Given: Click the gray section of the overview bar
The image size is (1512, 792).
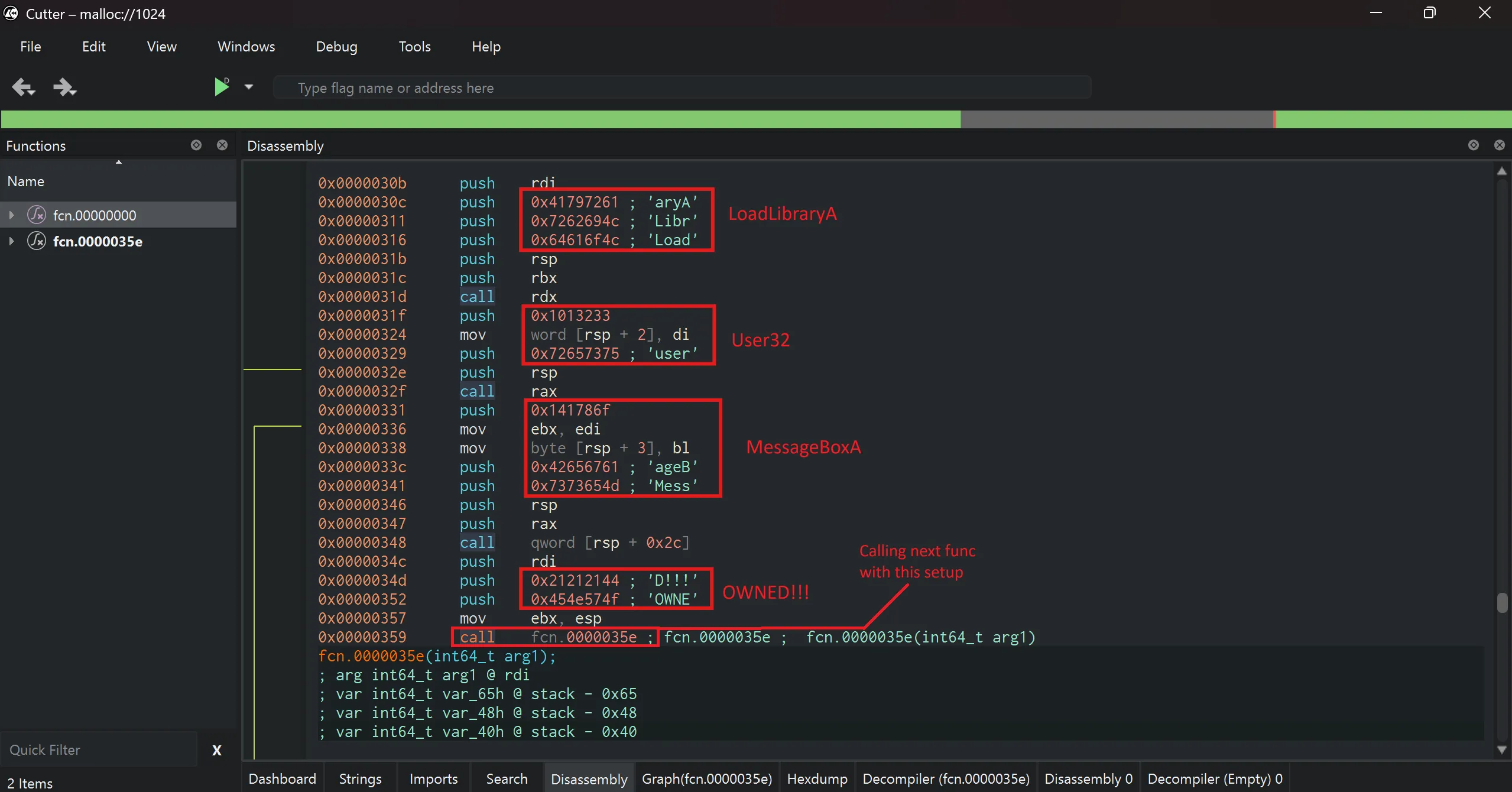Looking at the screenshot, I should (x=1116, y=119).
